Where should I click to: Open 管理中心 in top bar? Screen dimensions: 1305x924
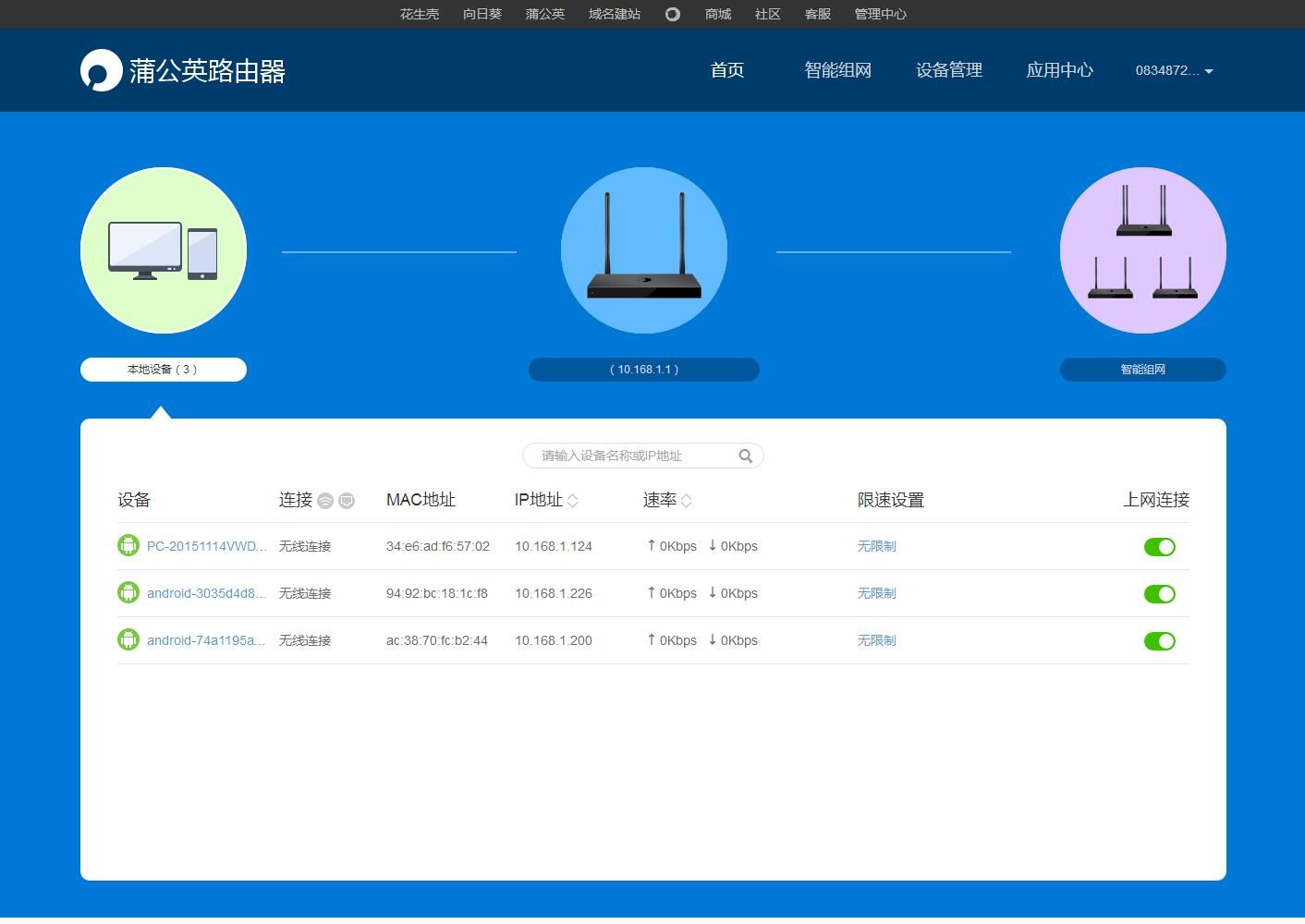tap(881, 14)
